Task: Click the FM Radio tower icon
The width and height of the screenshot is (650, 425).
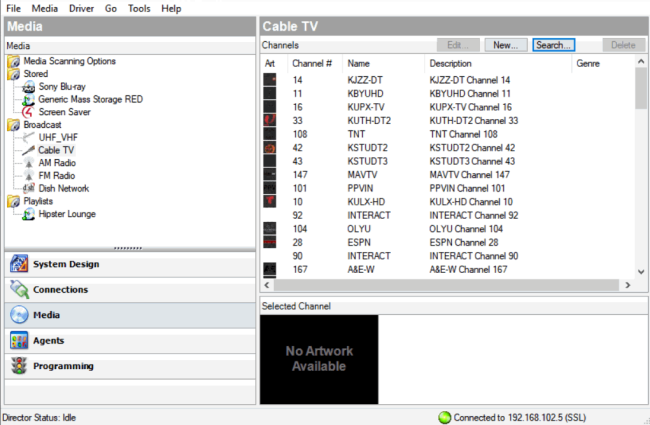Action: tap(28, 176)
